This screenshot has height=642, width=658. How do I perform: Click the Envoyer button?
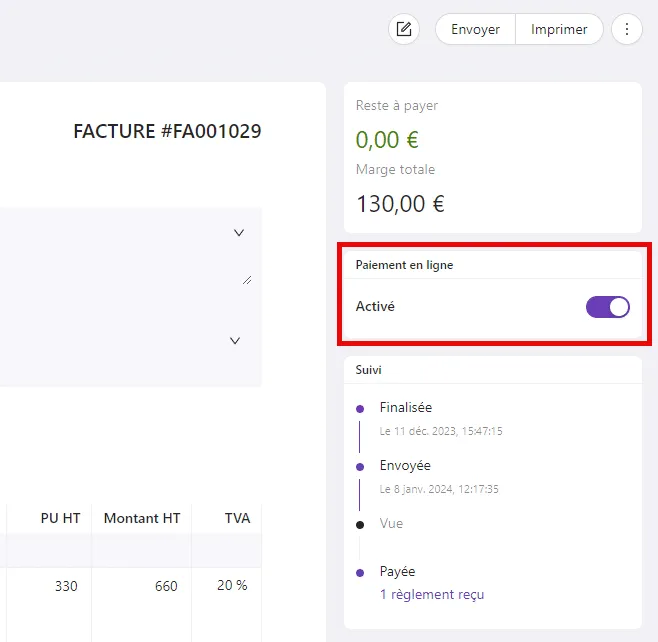(x=475, y=29)
